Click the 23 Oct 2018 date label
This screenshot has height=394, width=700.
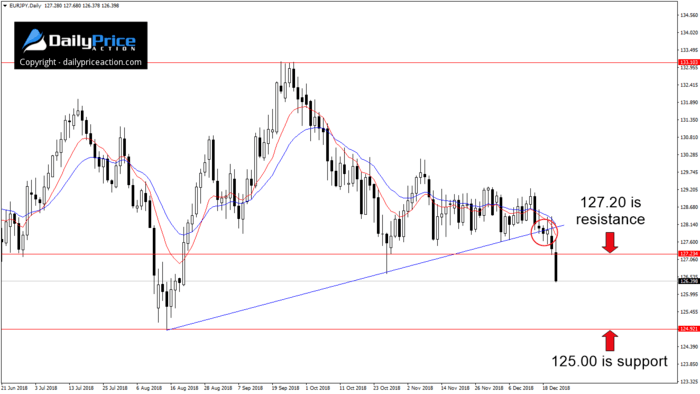[387, 388]
